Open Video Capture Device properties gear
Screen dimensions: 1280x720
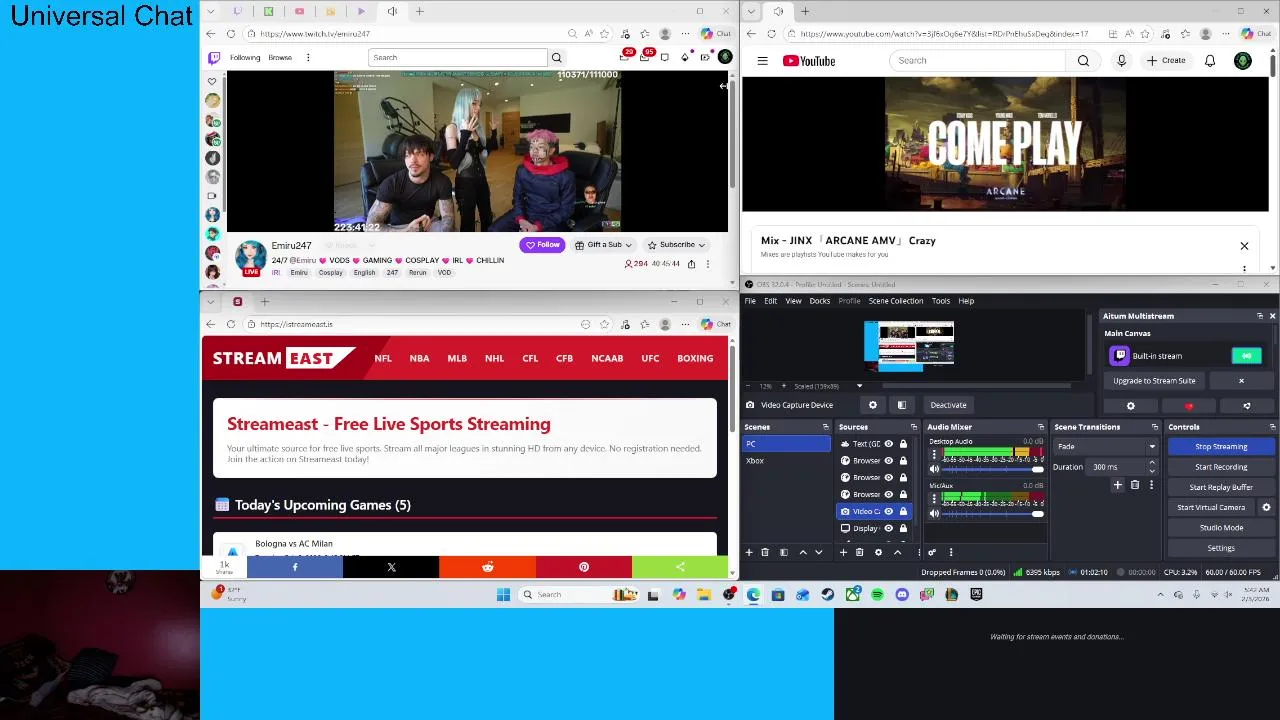click(x=873, y=405)
